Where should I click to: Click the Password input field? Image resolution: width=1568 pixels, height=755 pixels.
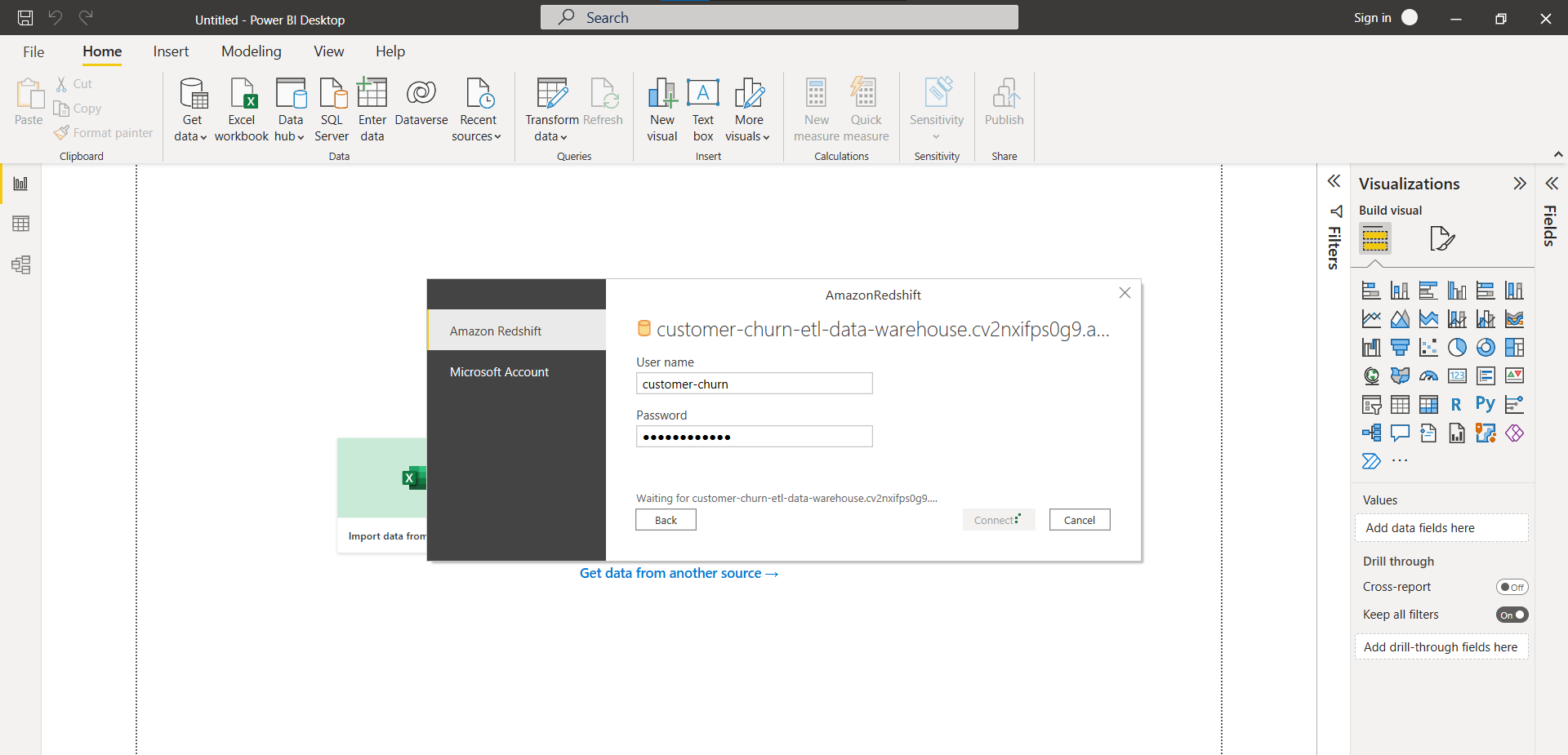point(754,437)
